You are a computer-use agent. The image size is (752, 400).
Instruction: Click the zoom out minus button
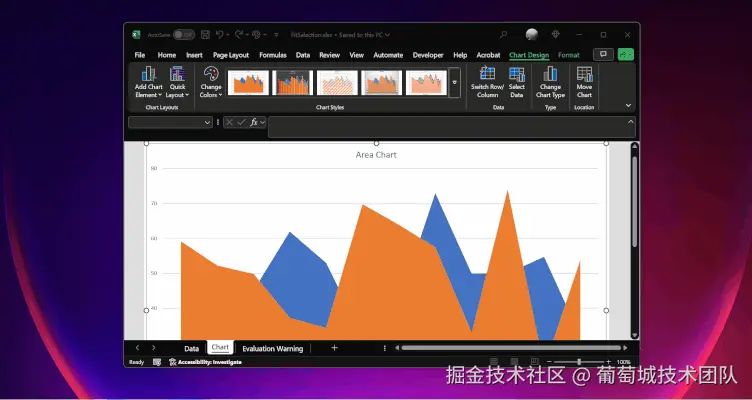pyautogui.click(x=549, y=362)
